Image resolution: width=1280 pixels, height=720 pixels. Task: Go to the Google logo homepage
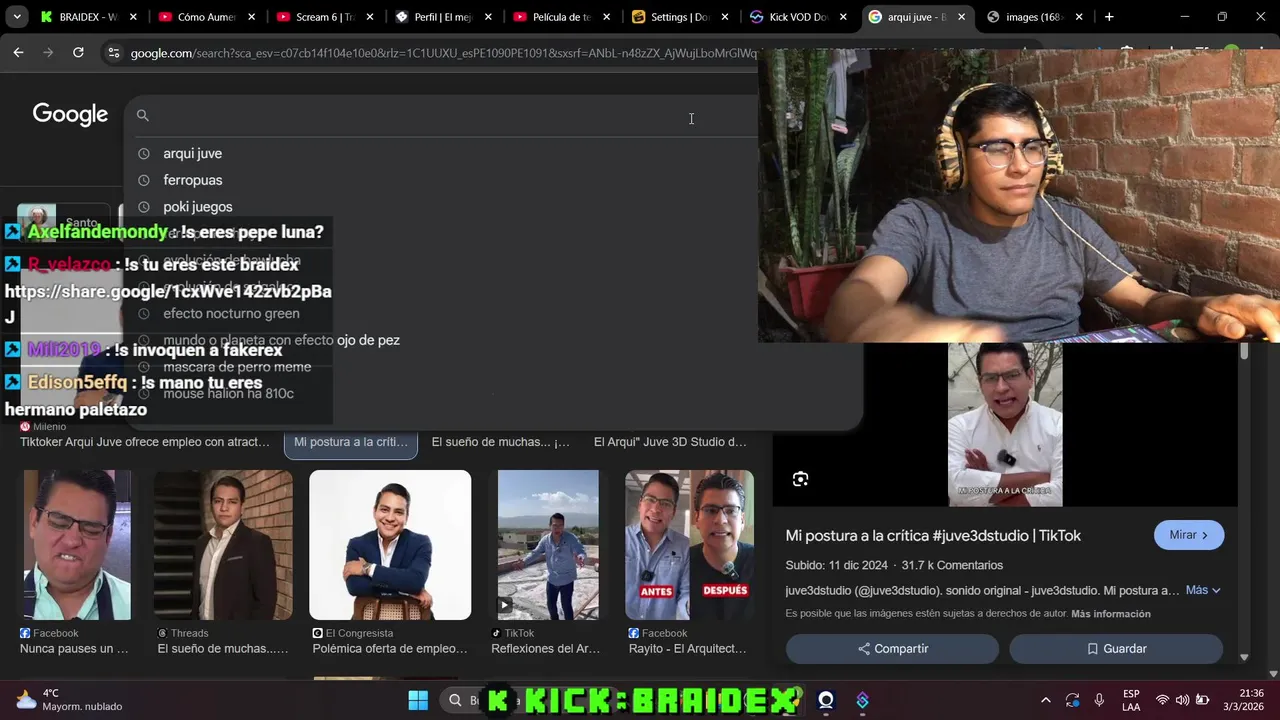pos(70,114)
